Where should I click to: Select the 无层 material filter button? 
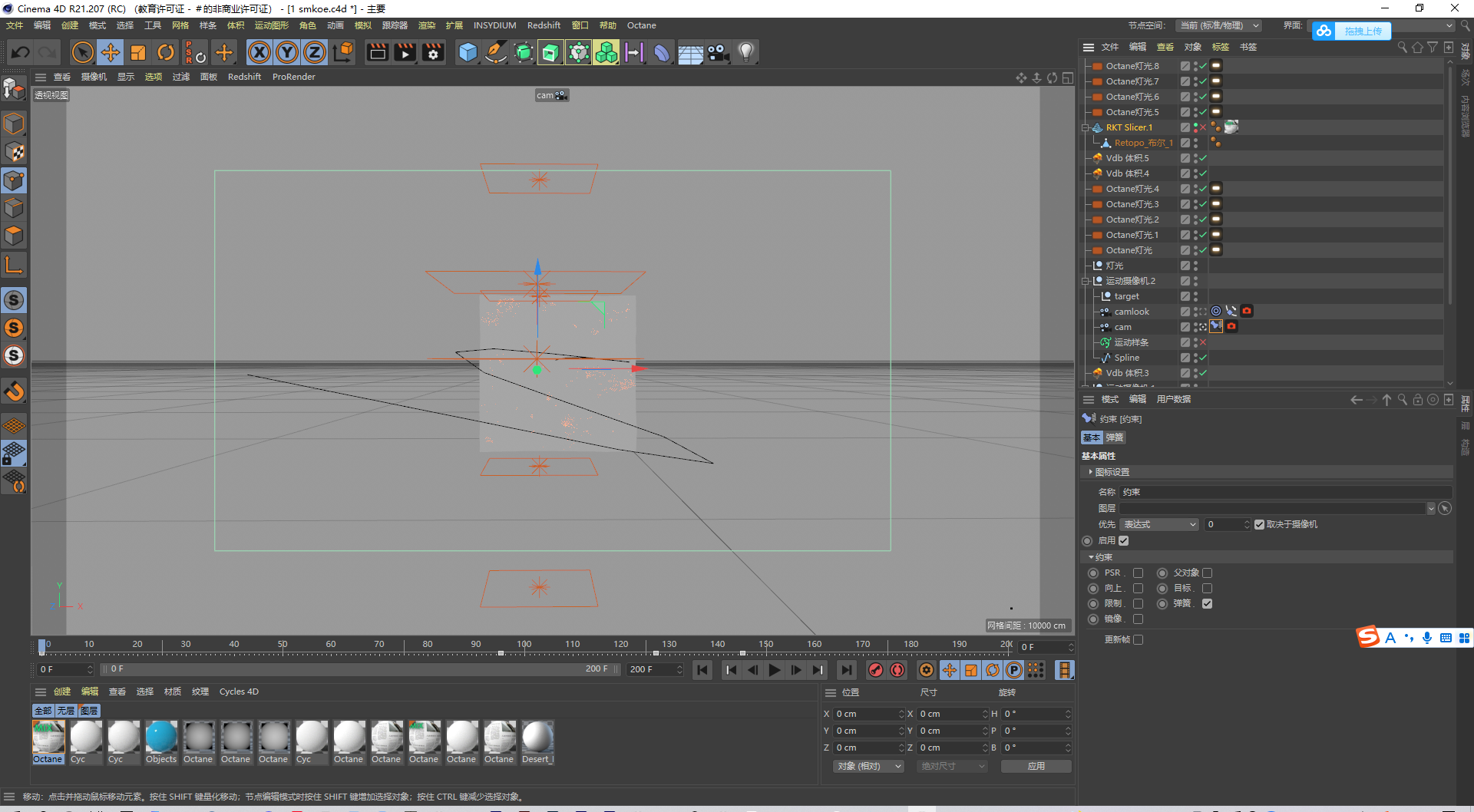(x=66, y=711)
